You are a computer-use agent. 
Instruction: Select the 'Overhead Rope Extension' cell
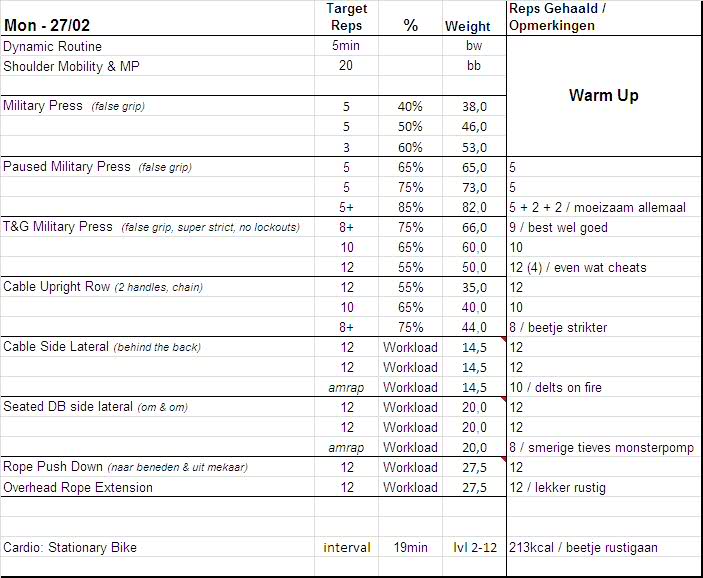pos(79,487)
